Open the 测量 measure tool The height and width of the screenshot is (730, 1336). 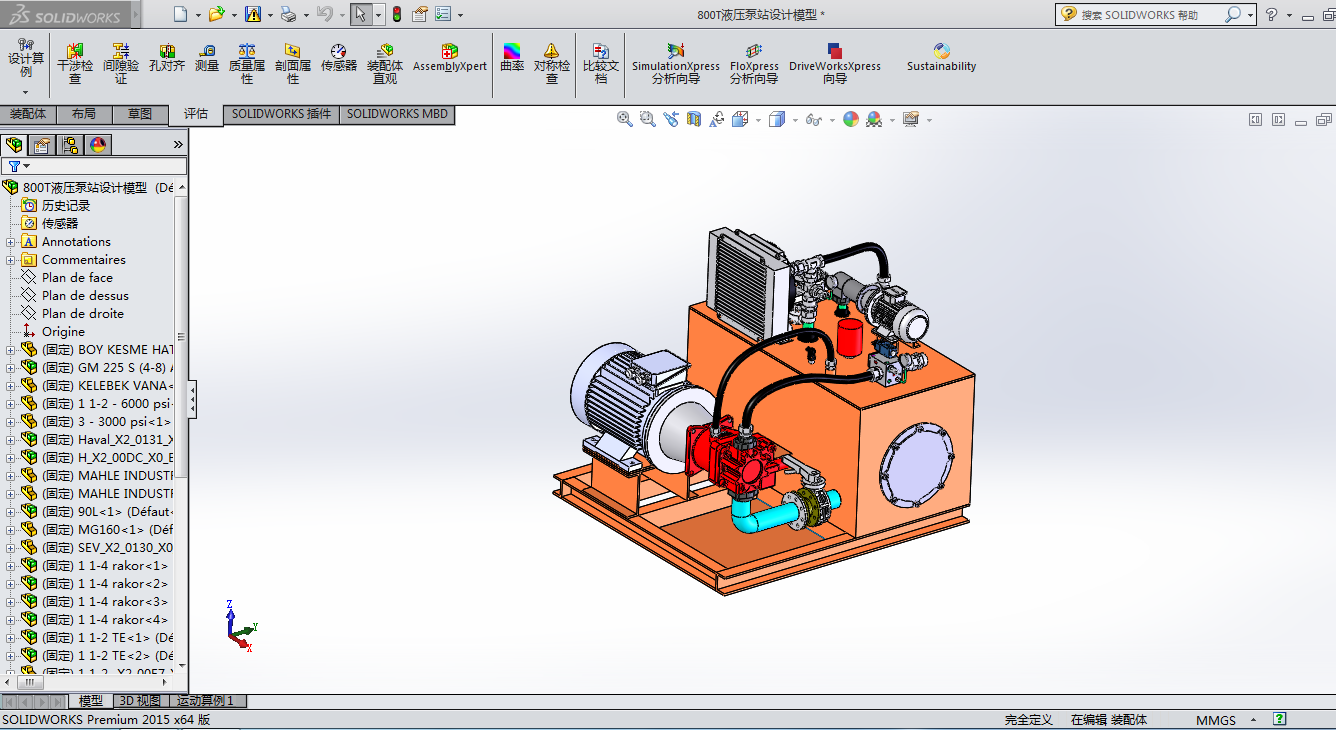tap(207, 58)
